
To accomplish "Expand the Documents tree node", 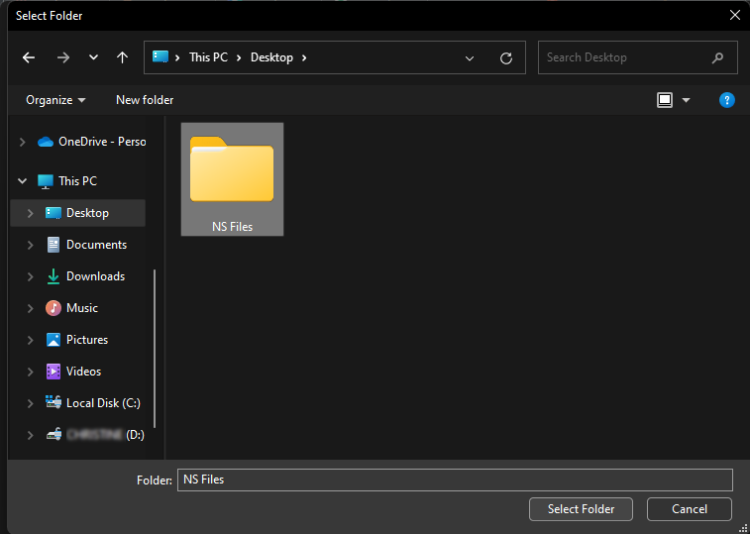I will pos(30,245).
